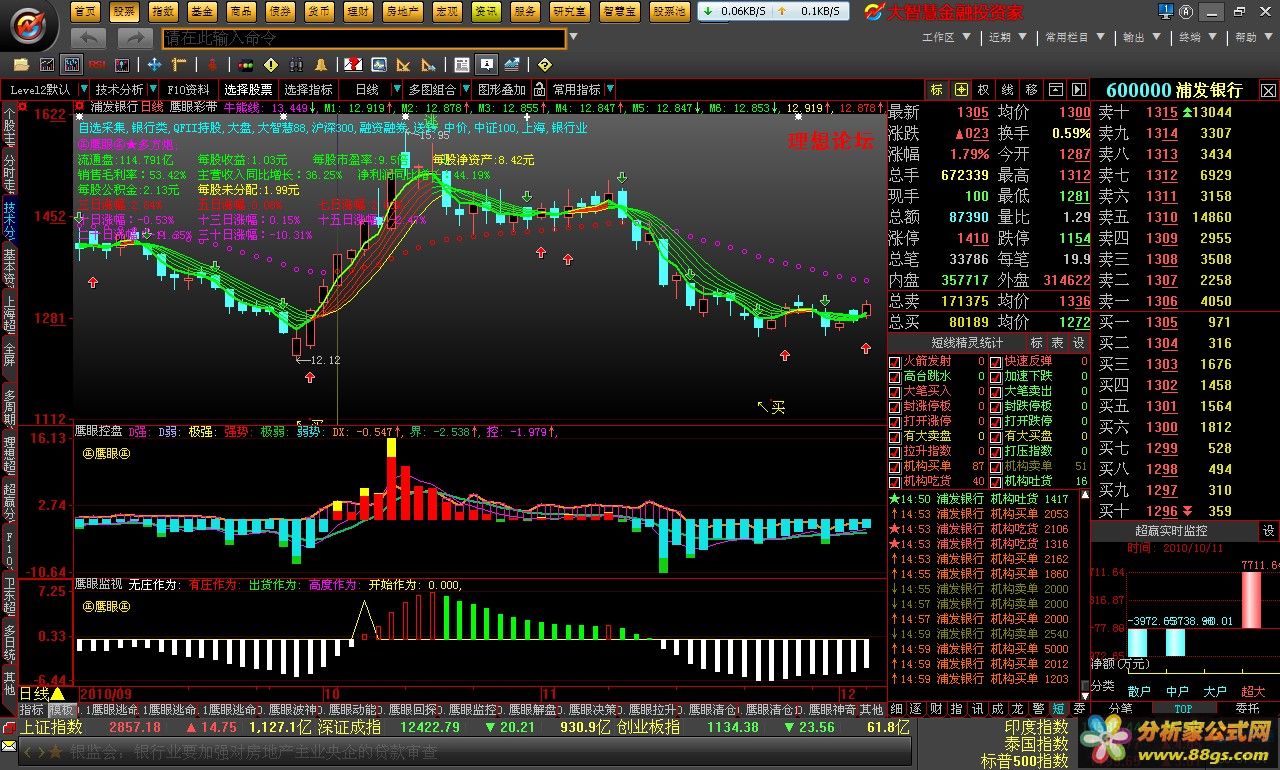Expand the Level2默认 dropdown arrow
The width and height of the screenshot is (1280, 770).
point(82,89)
